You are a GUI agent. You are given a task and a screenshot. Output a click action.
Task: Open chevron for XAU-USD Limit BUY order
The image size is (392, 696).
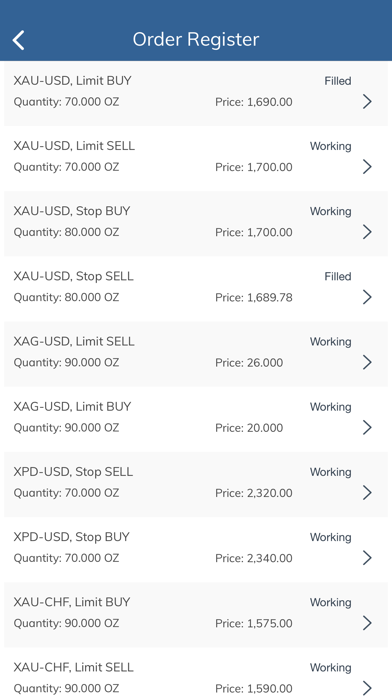[367, 102]
